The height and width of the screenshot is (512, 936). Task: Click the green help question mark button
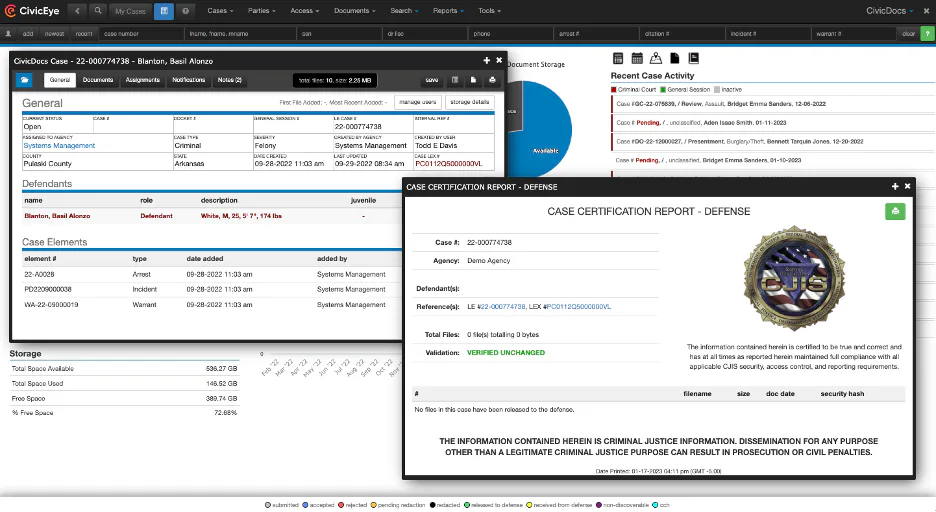coord(927,34)
